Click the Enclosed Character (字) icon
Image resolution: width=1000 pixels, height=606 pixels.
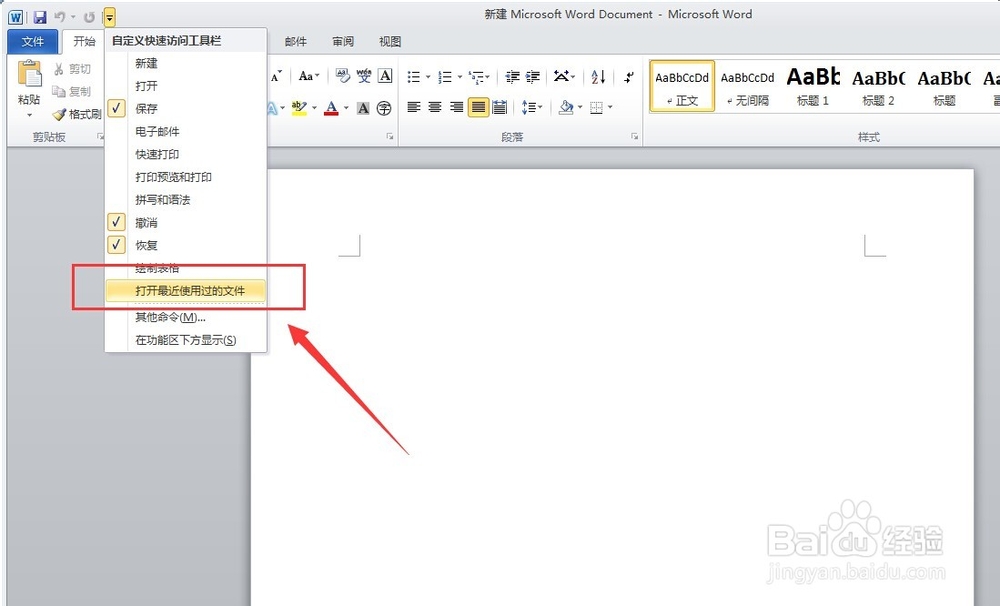[384, 108]
